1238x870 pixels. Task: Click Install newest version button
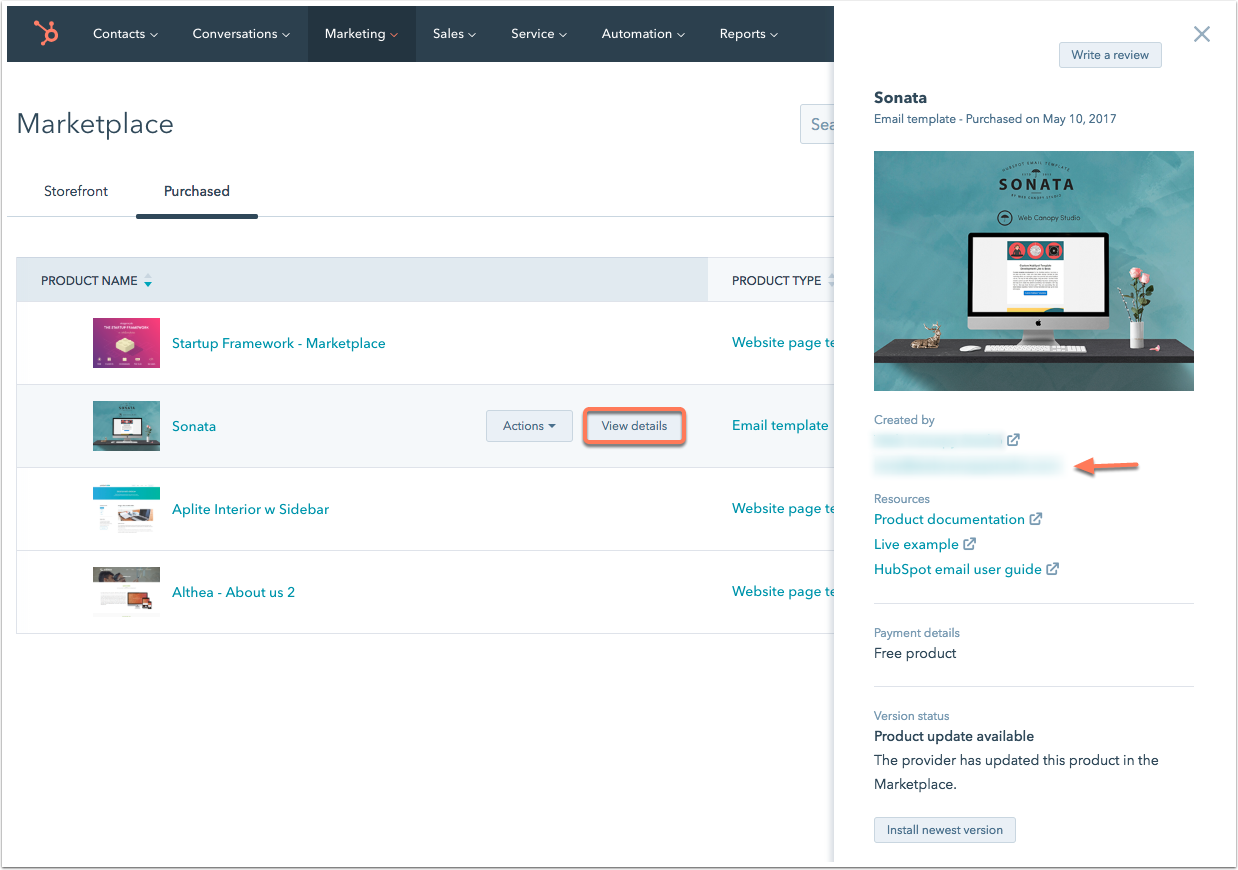click(945, 830)
